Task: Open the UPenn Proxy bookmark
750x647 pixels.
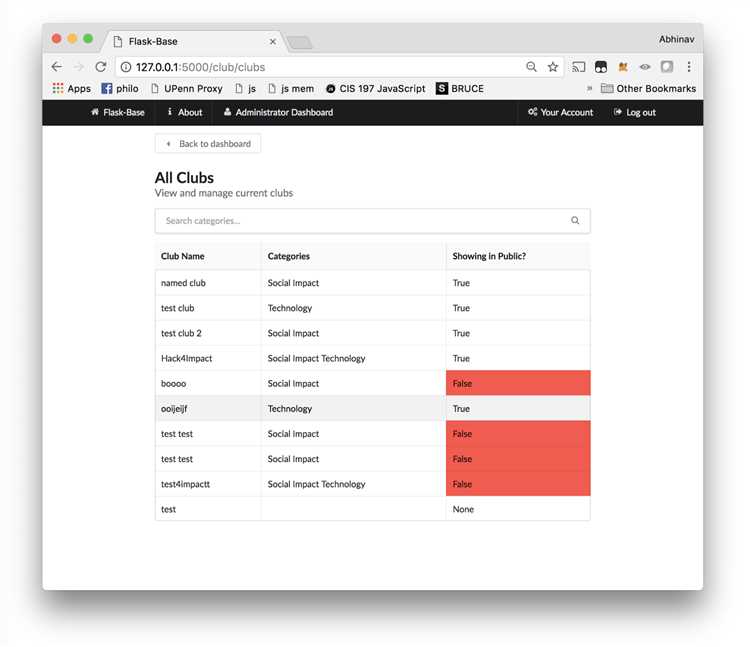Action: pyautogui.click(x=187, y=88)
